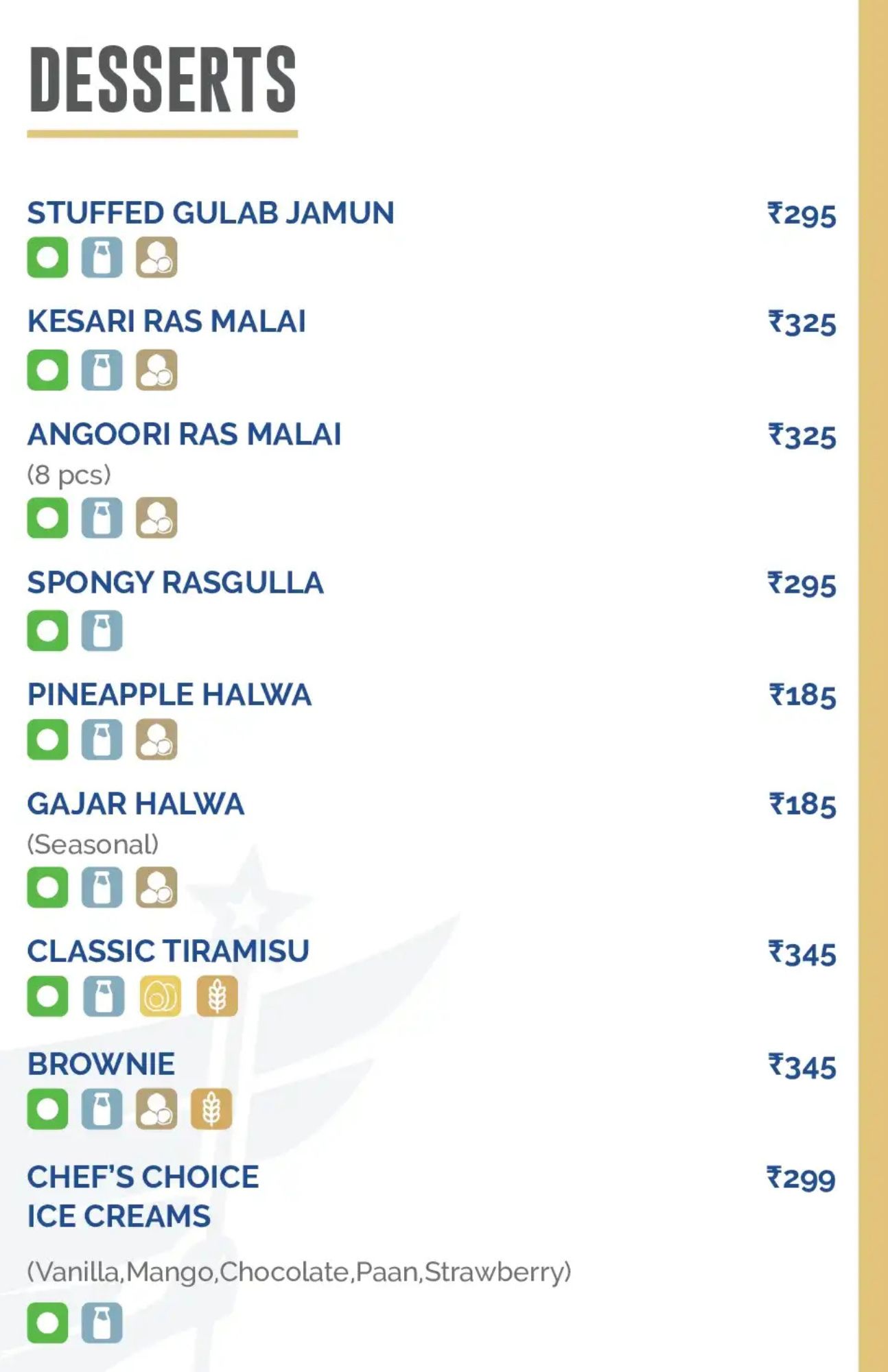The image size is (888, 1372).
Task: Click the egg icon under Classic Tiramisu
Action: [160, 996]
